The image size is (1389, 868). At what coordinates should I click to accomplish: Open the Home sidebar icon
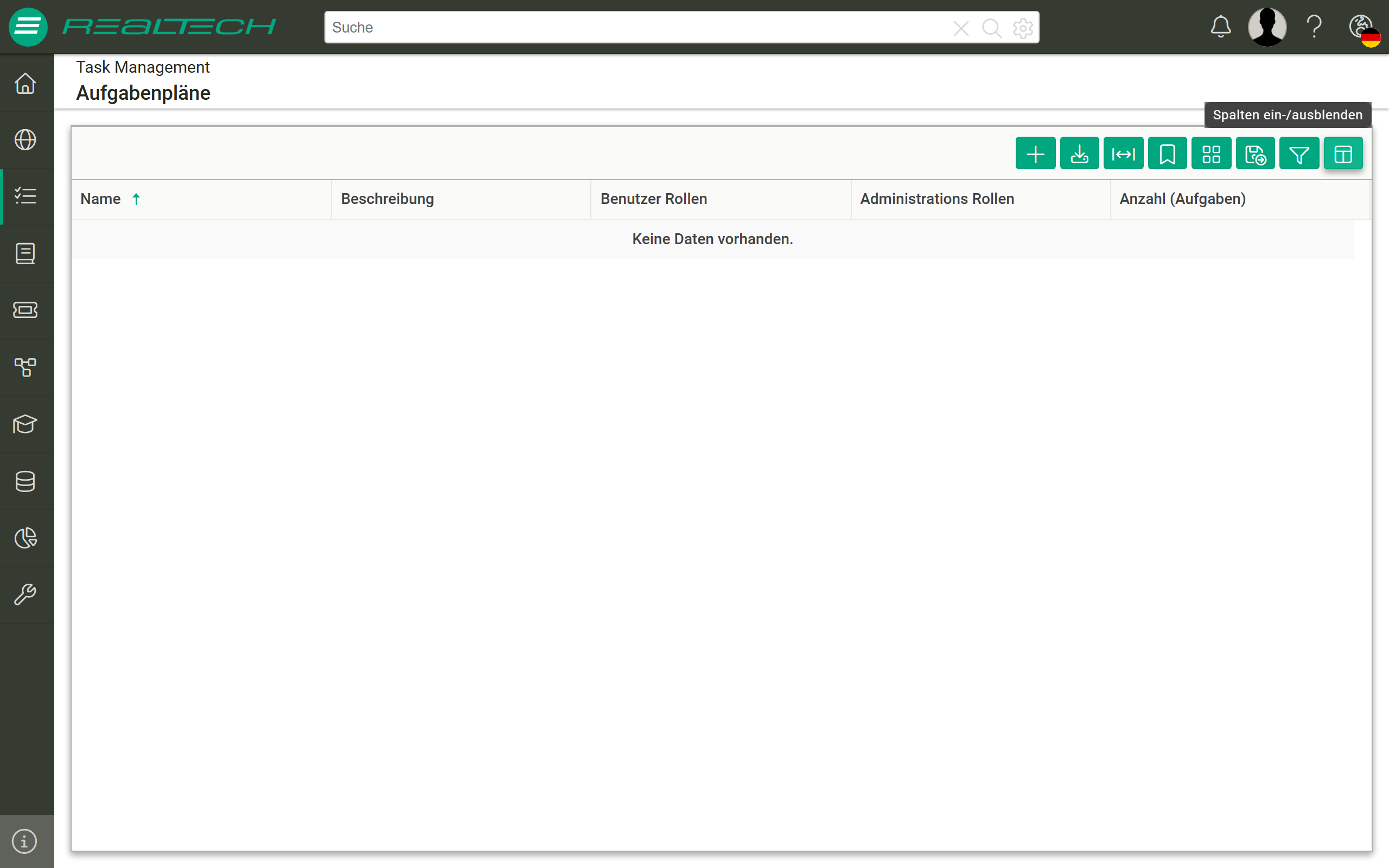click(26, 83)
